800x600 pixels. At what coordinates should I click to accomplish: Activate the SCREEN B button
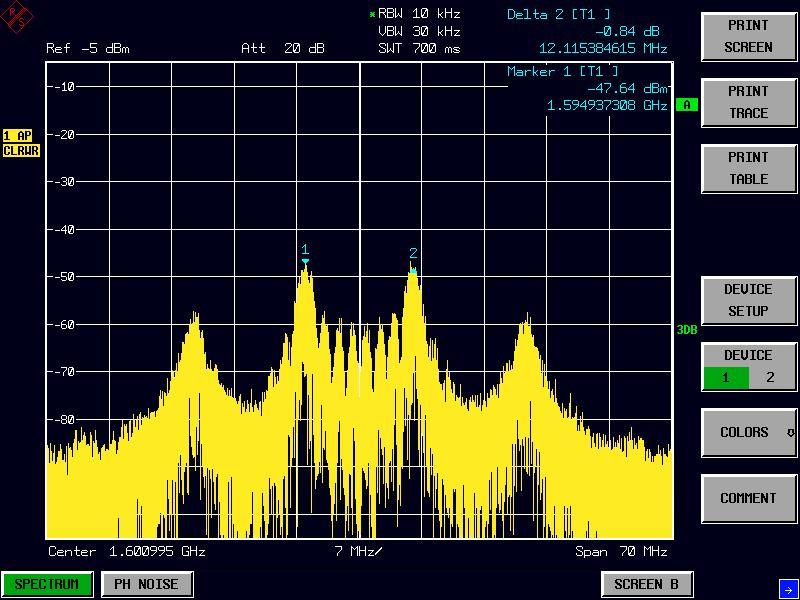click(x=646, y=584)
